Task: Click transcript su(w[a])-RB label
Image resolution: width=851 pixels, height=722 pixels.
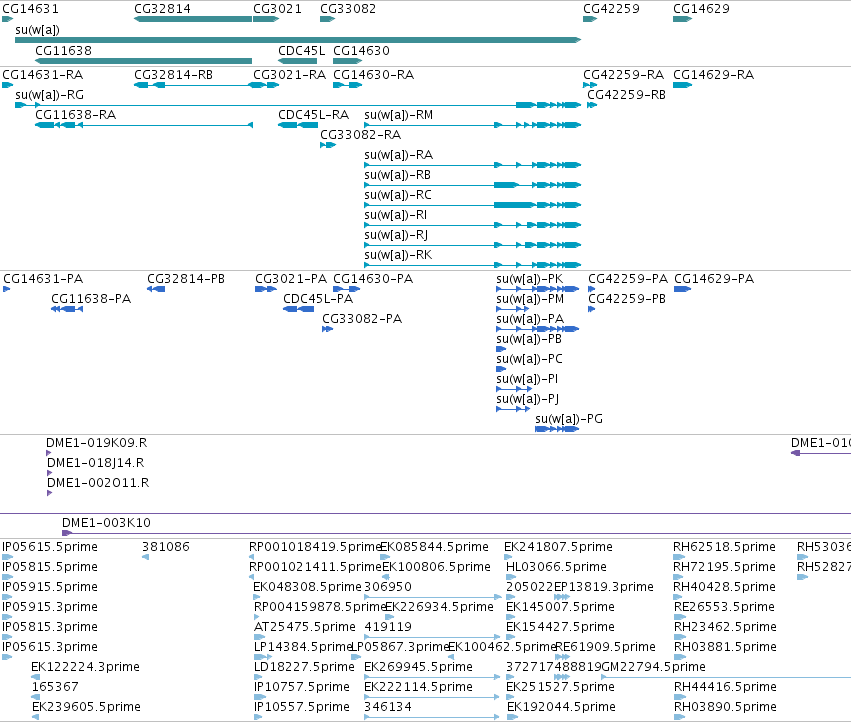Action: click(398, 175)
